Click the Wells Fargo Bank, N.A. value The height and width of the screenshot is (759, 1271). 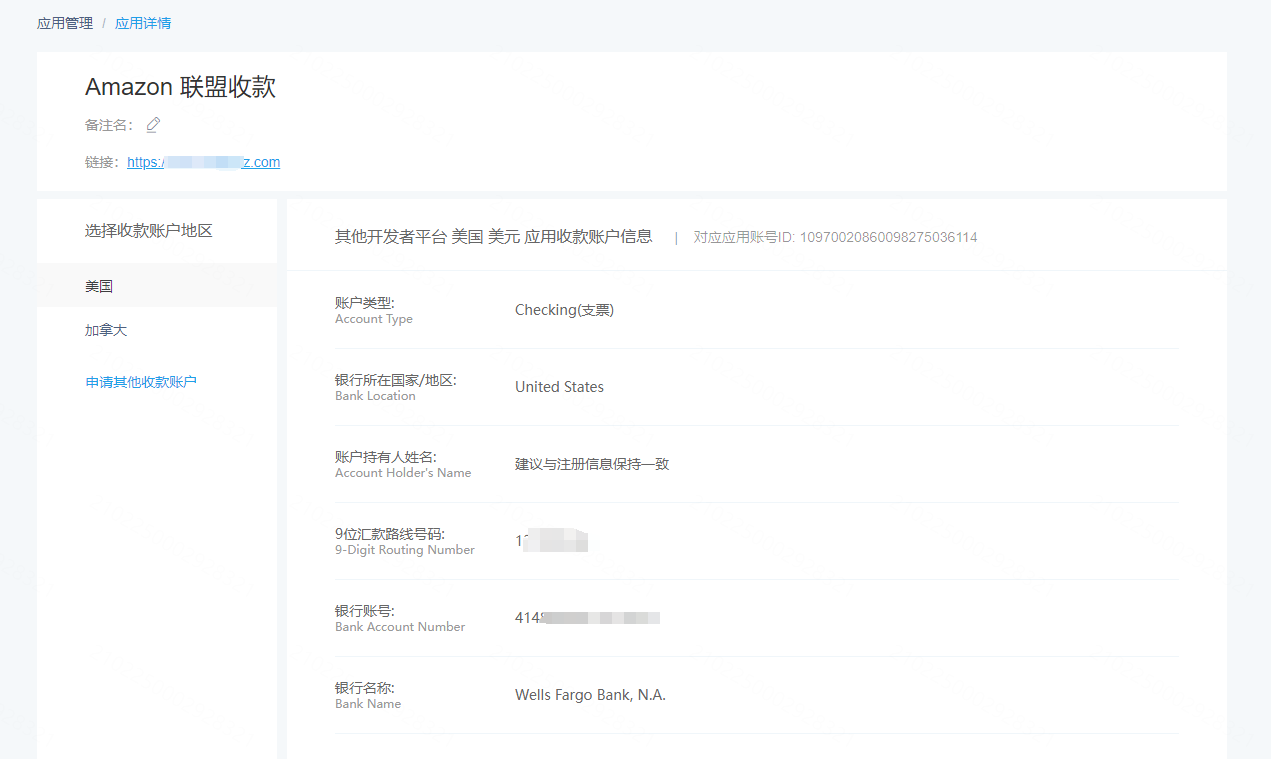tap(590, 695)
